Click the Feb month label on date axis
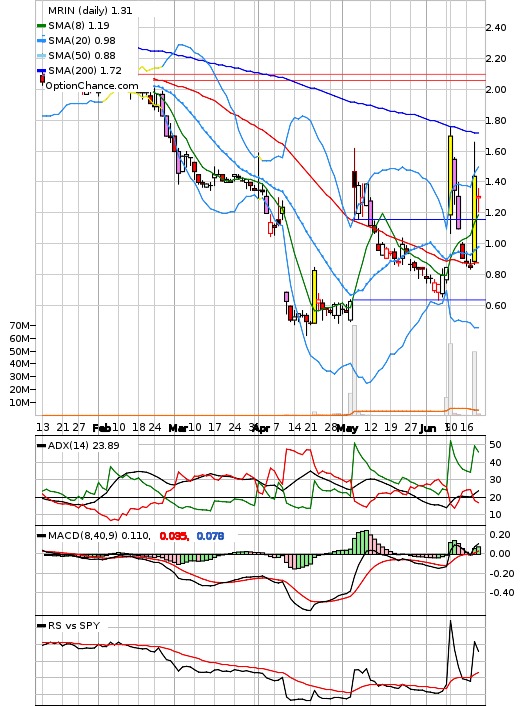 point(102,428)
